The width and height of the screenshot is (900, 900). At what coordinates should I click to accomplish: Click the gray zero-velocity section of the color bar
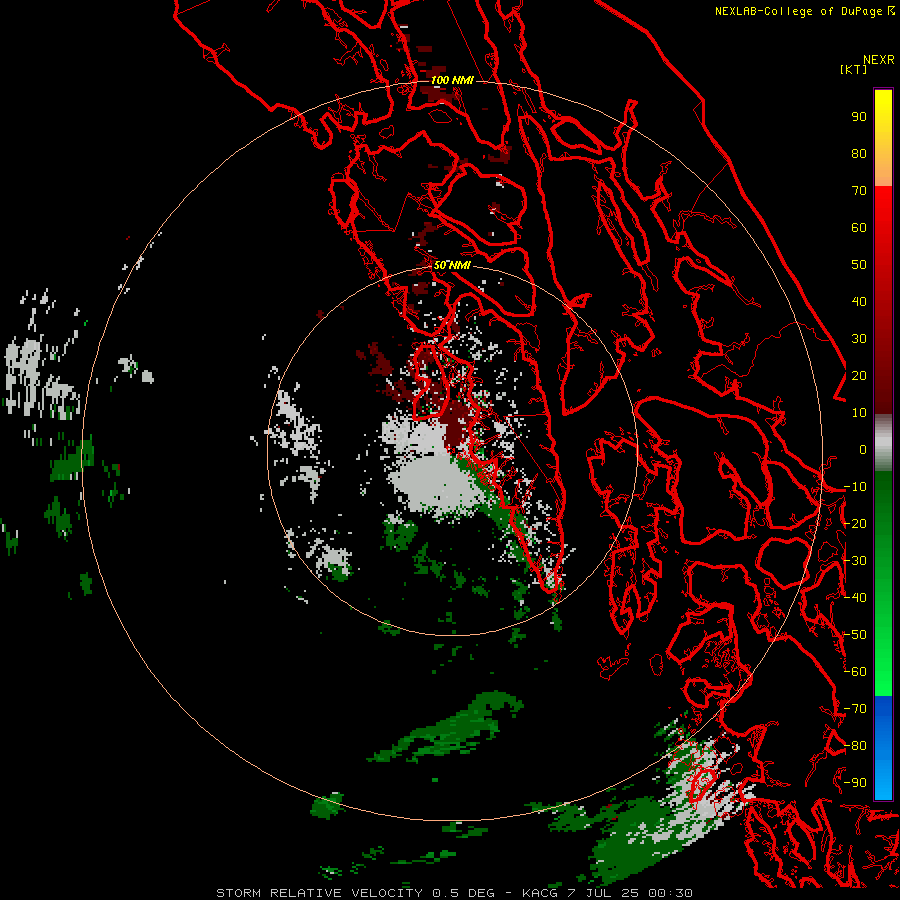[883, 442]
